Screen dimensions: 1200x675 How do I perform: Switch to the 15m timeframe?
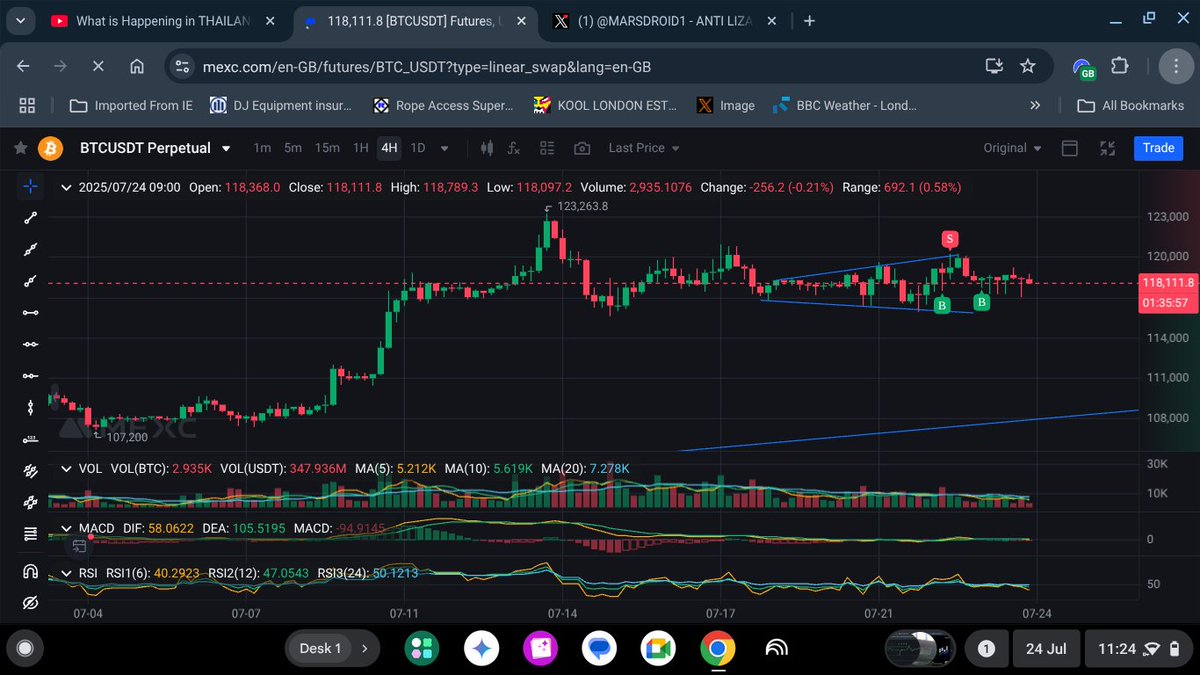tap(327, 148)
